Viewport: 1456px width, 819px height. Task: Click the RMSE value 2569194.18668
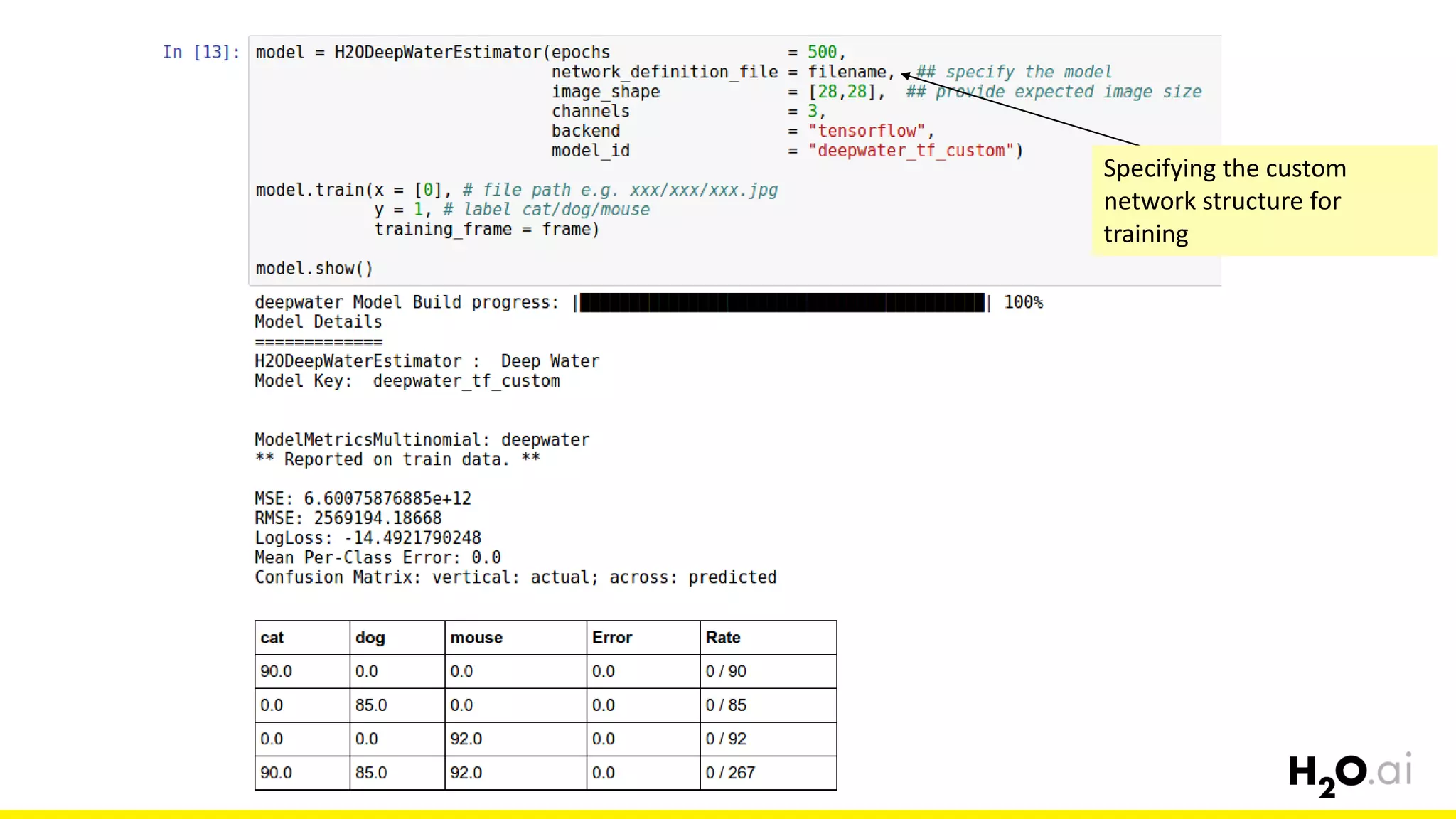(x=378, y=518)
